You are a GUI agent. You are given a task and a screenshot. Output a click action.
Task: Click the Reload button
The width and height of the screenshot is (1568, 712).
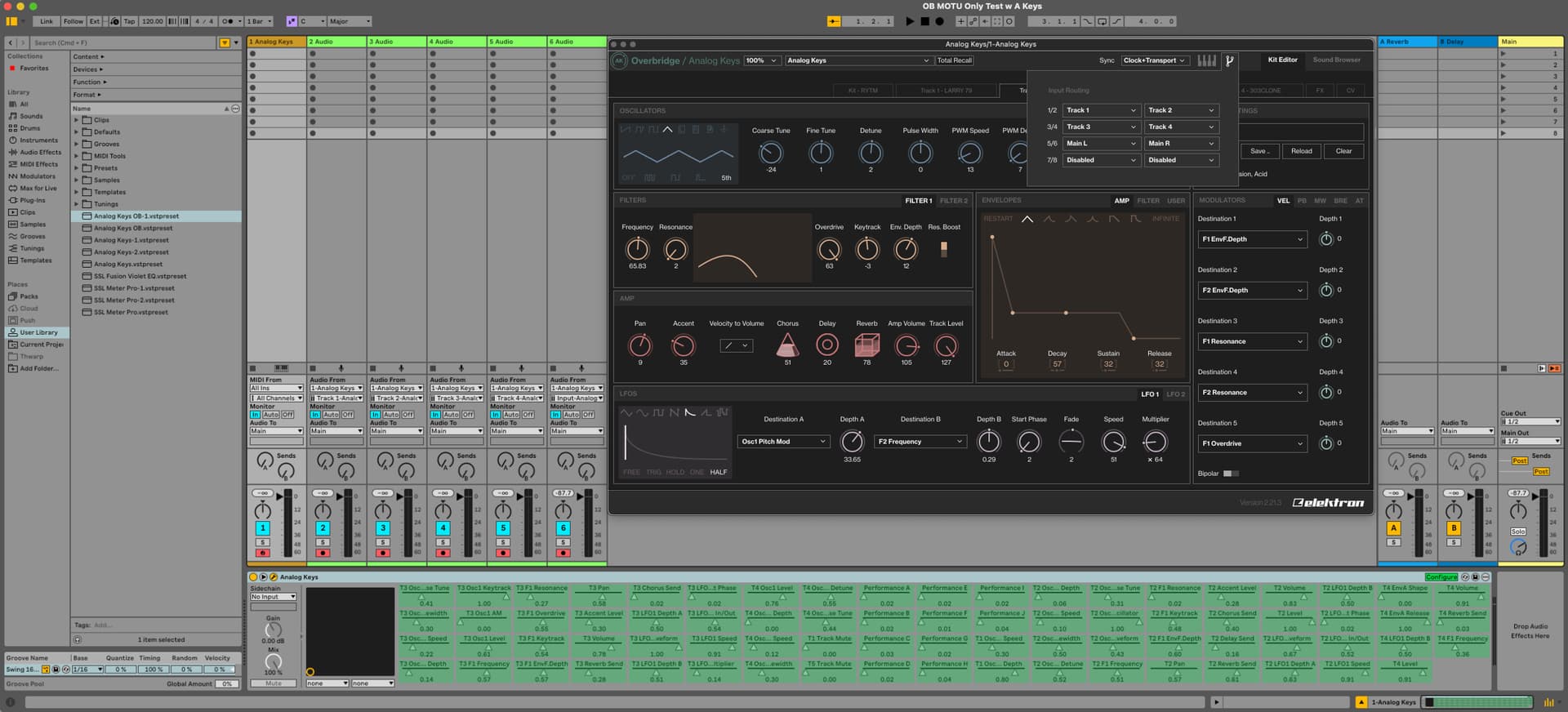click(1301, 151)
